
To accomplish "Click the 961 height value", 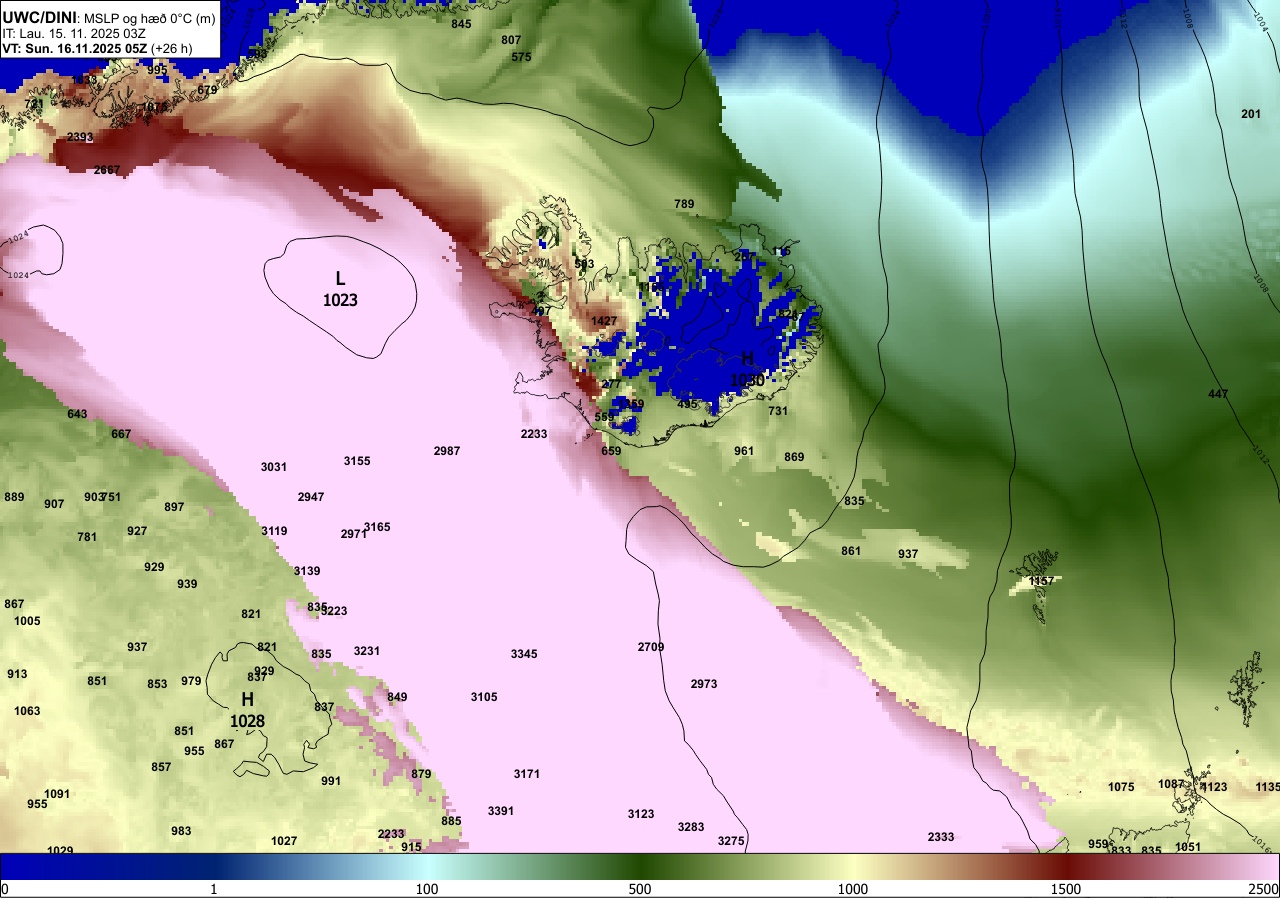I will [x=744, y=451].
